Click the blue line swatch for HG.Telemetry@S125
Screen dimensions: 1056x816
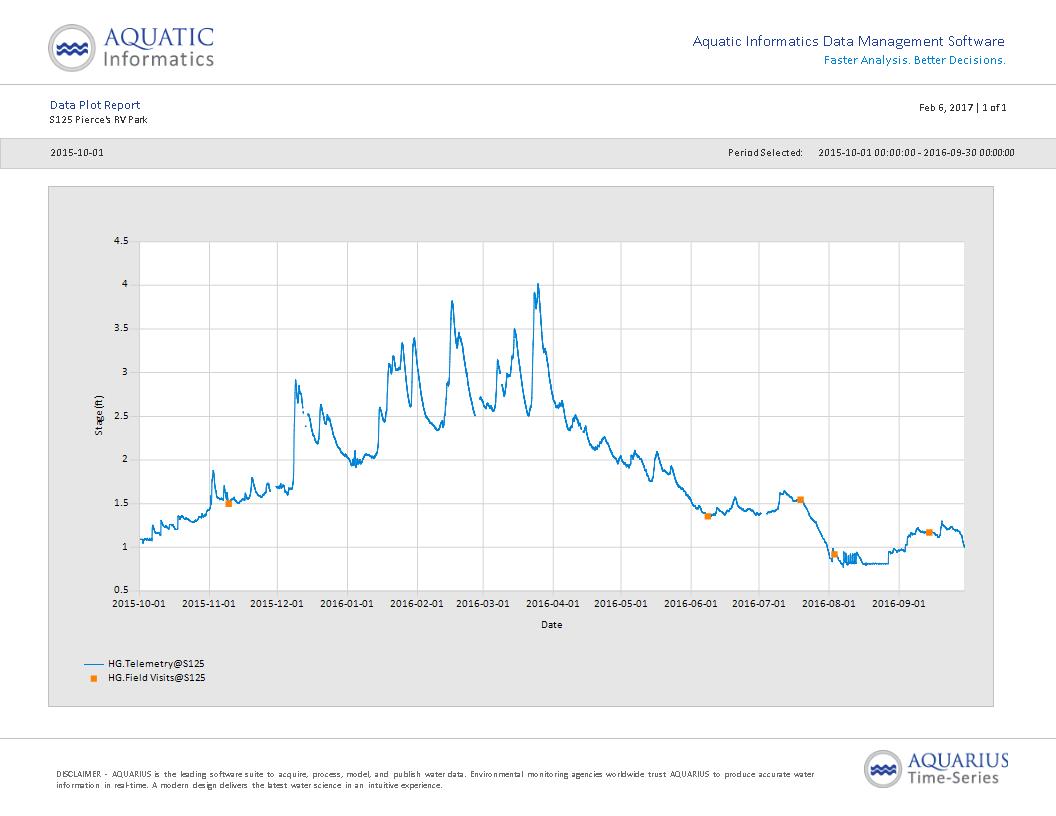(94, 664)
